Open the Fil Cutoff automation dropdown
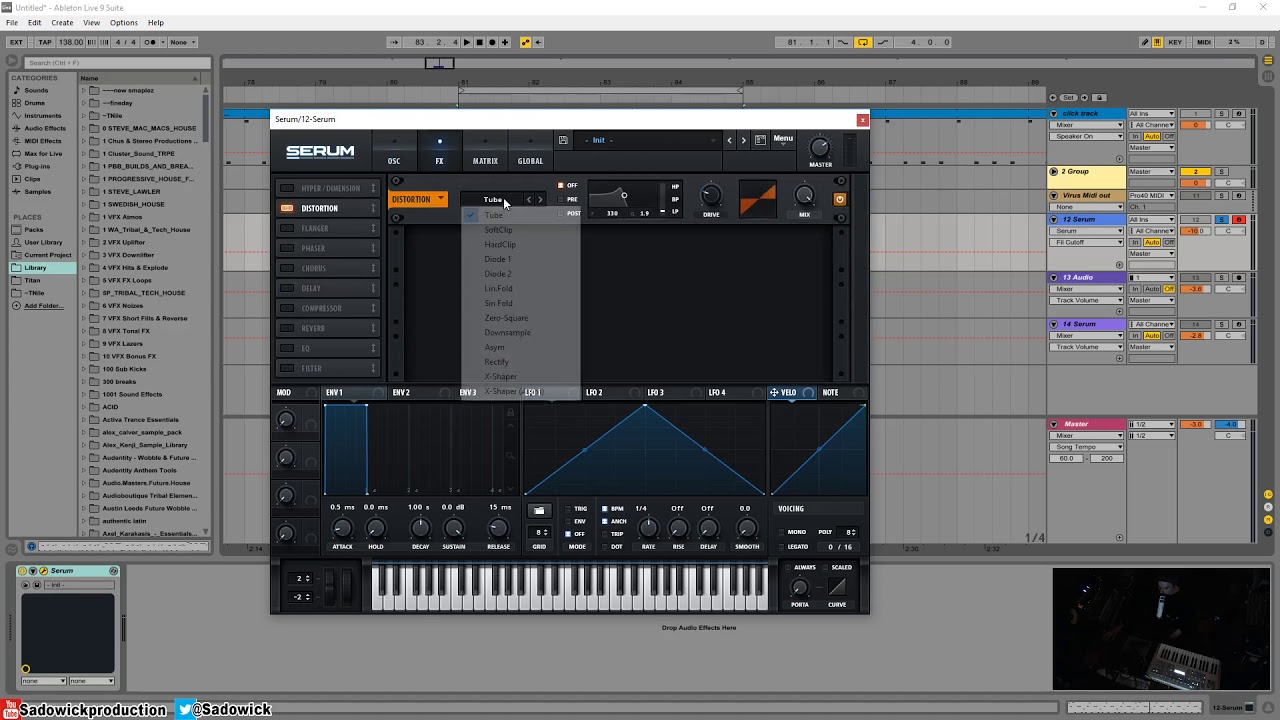This screenshot has height=720, width=1280. pos(1089,242)
